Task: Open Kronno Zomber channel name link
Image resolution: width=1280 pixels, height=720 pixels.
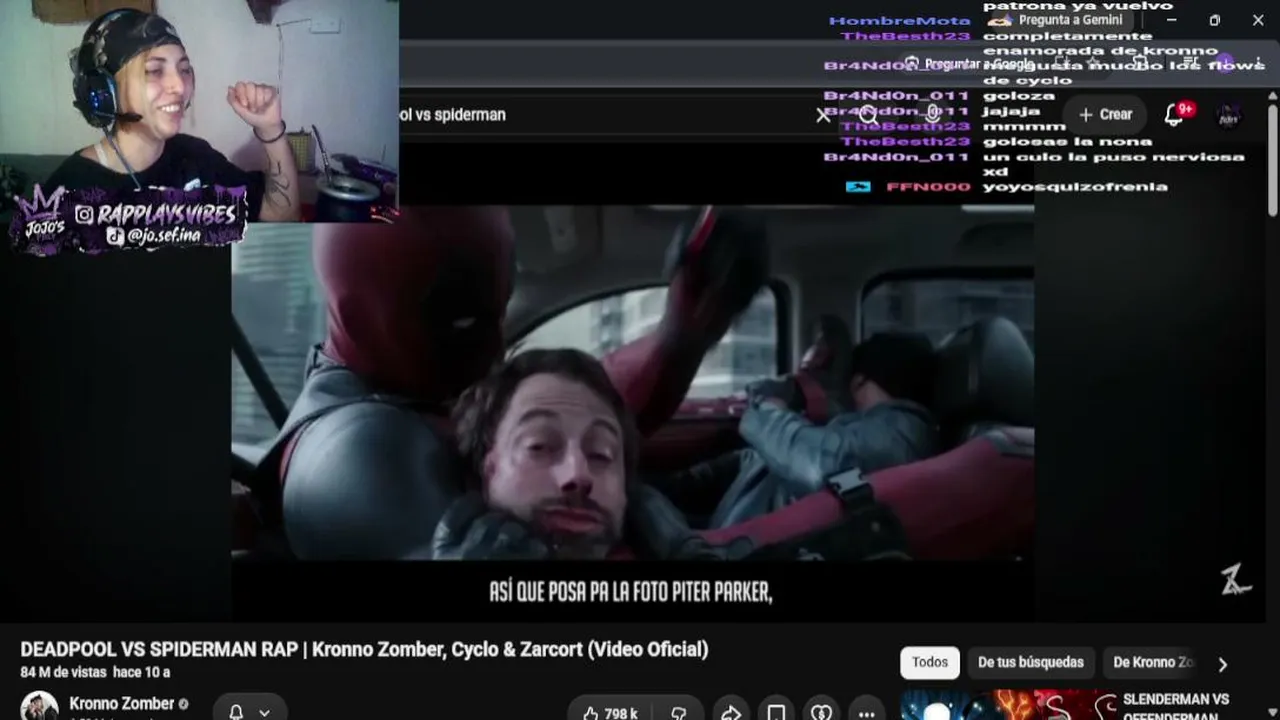Action: (122, 704)
